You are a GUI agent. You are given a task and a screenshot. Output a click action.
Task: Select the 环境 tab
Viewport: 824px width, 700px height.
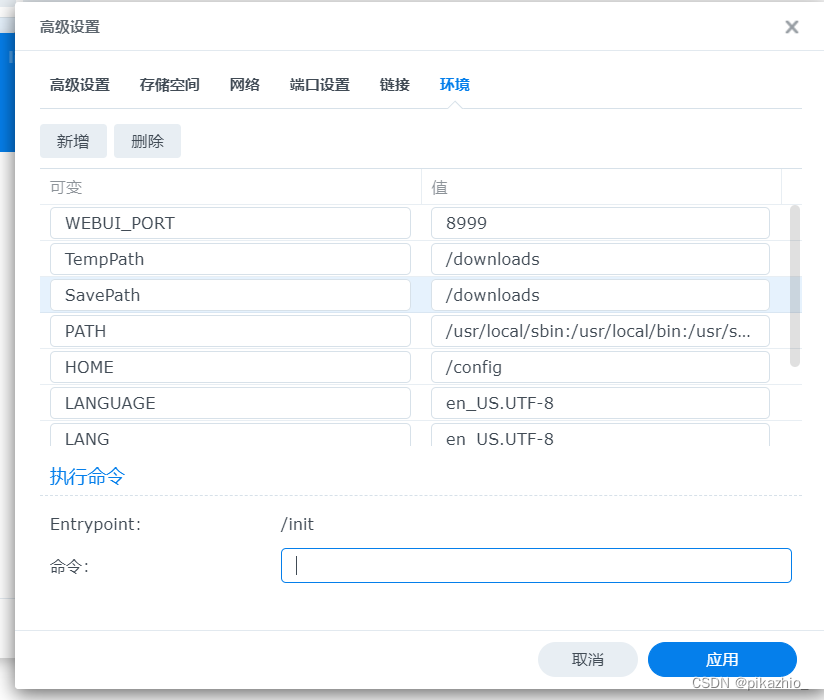(x=455, y=85)
